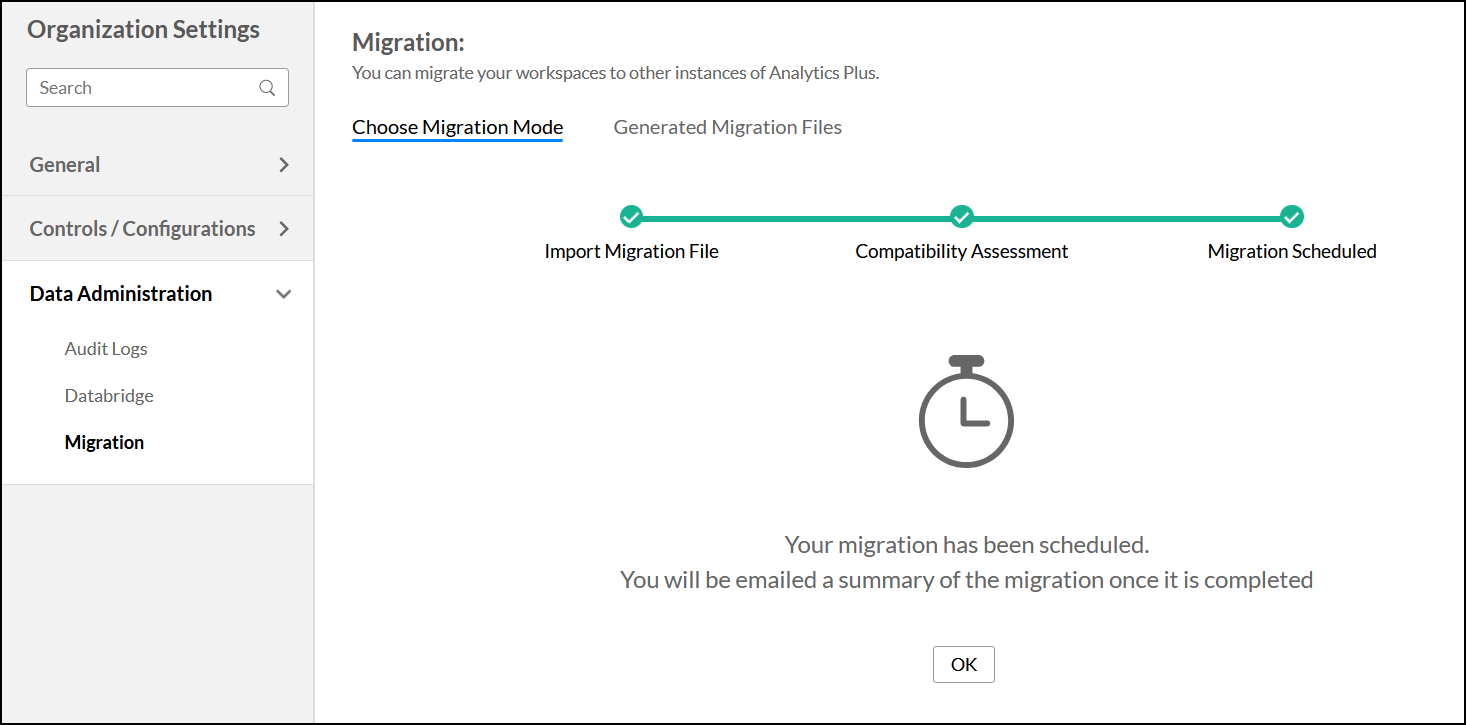This screenshot has height=725, width=1466.
Task: Click the Import Migration File step label
Action: click(x=631, y=251)
